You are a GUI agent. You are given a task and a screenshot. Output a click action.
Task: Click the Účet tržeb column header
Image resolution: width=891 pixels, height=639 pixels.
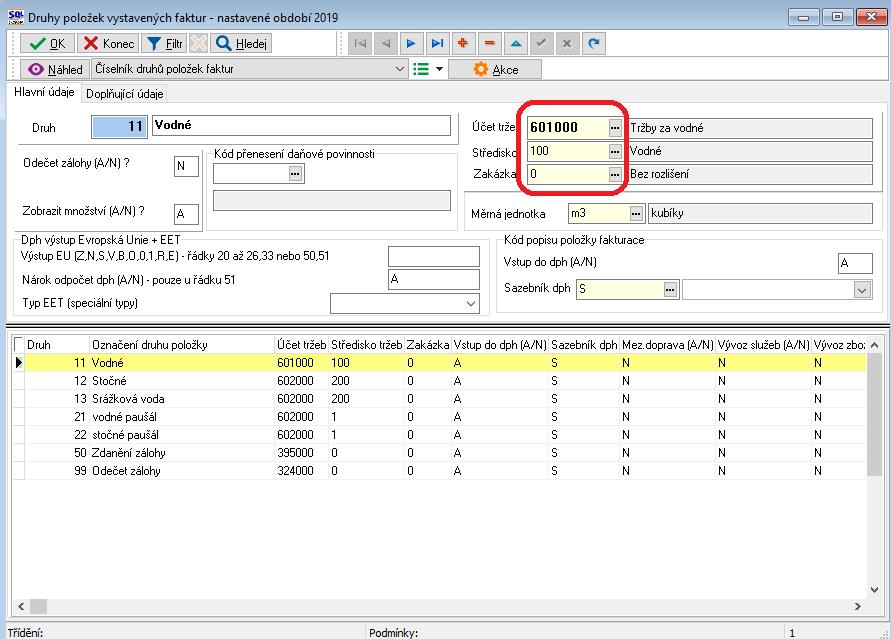point(301,345)
